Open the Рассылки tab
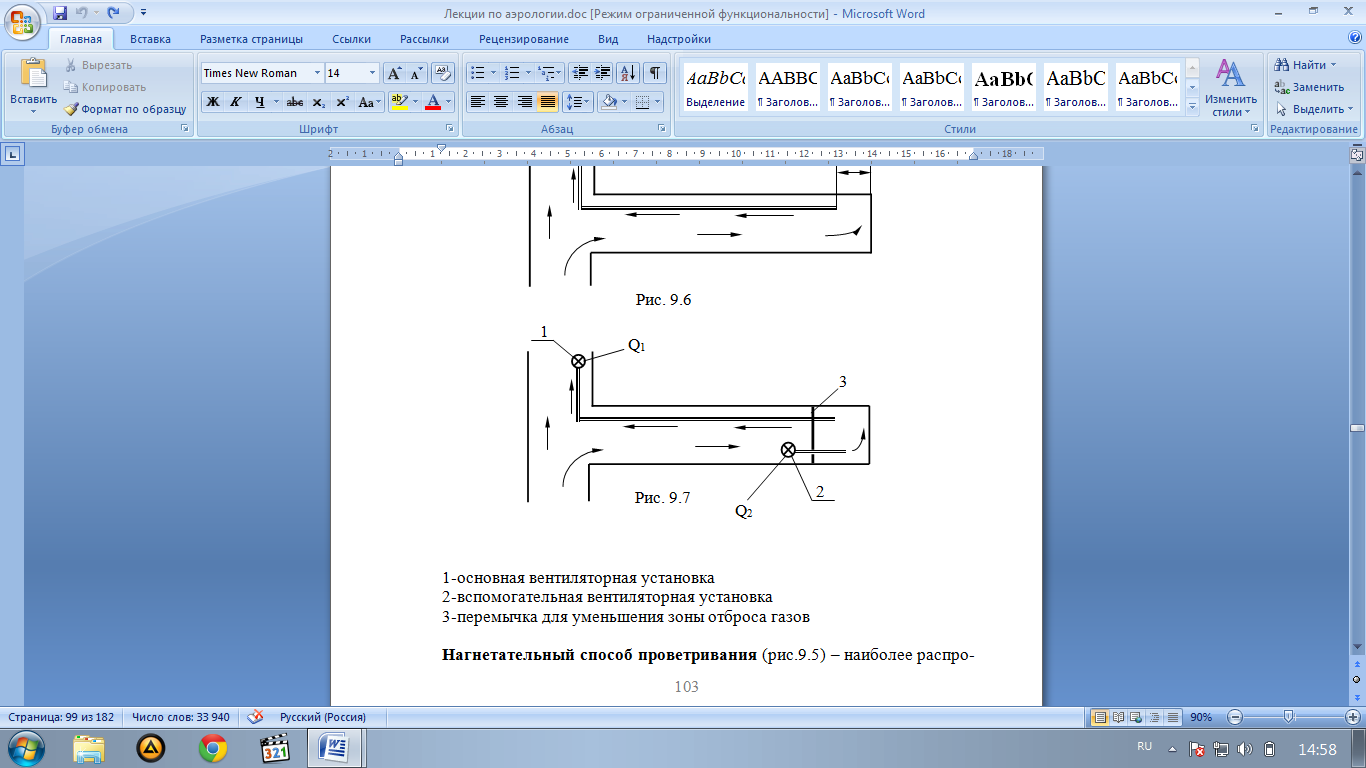 point(424,39)
